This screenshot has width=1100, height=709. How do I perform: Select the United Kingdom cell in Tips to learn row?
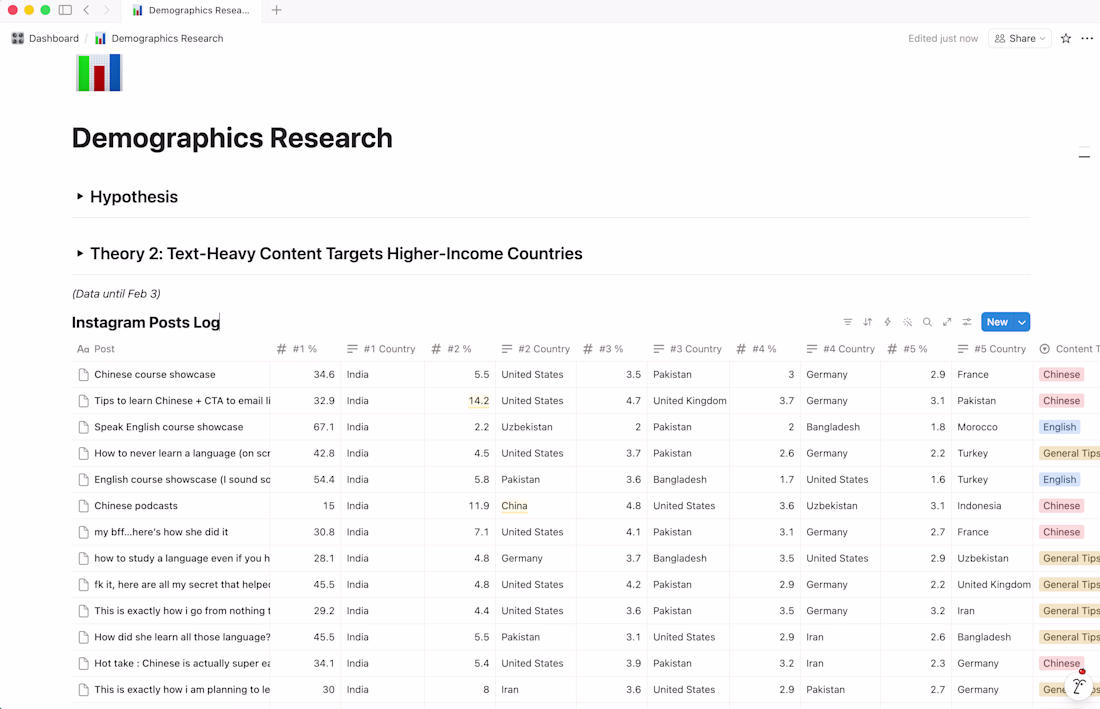690,401
